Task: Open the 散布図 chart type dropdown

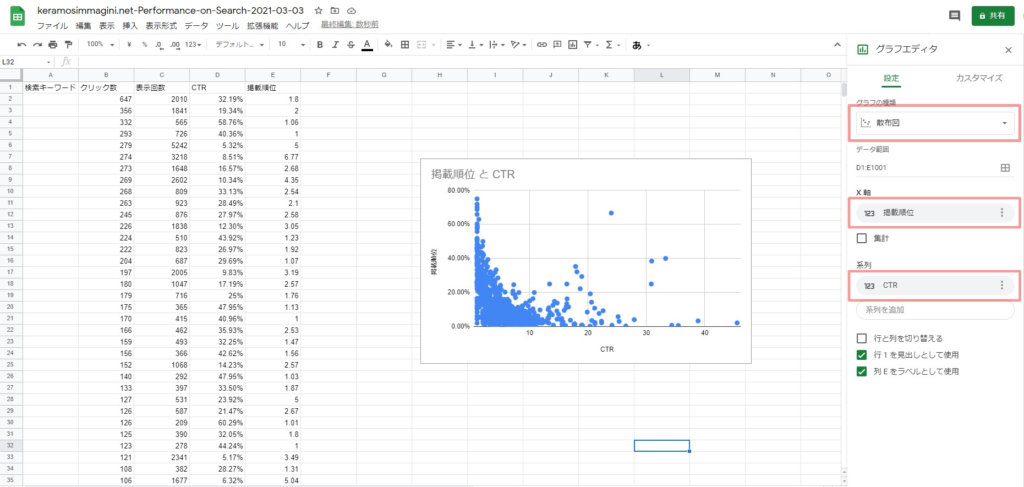Action: click(x=934, y=123)
